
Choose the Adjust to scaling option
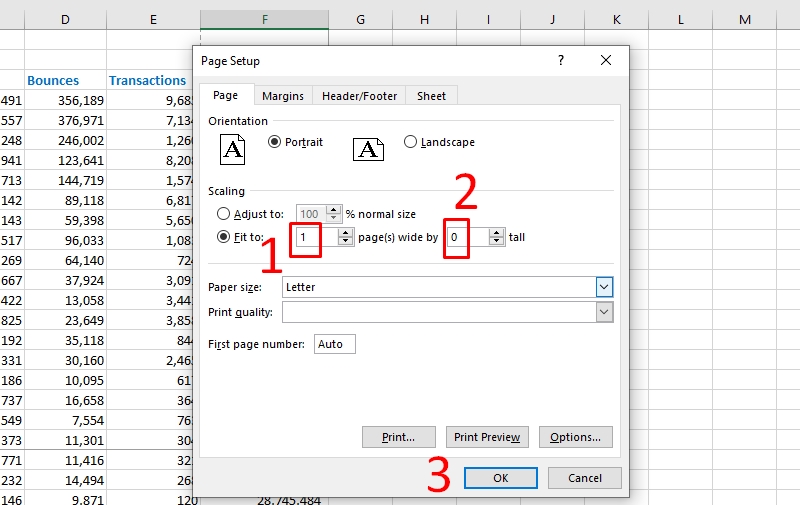coord(224,214)
